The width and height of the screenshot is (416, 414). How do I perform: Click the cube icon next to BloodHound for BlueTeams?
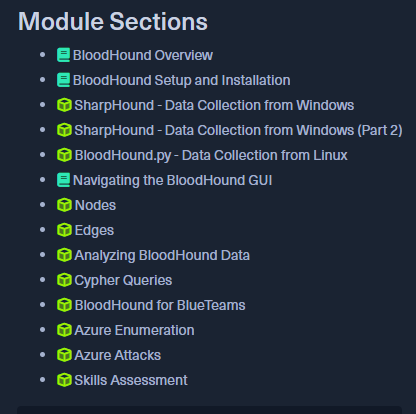click(x=64, y=305)
